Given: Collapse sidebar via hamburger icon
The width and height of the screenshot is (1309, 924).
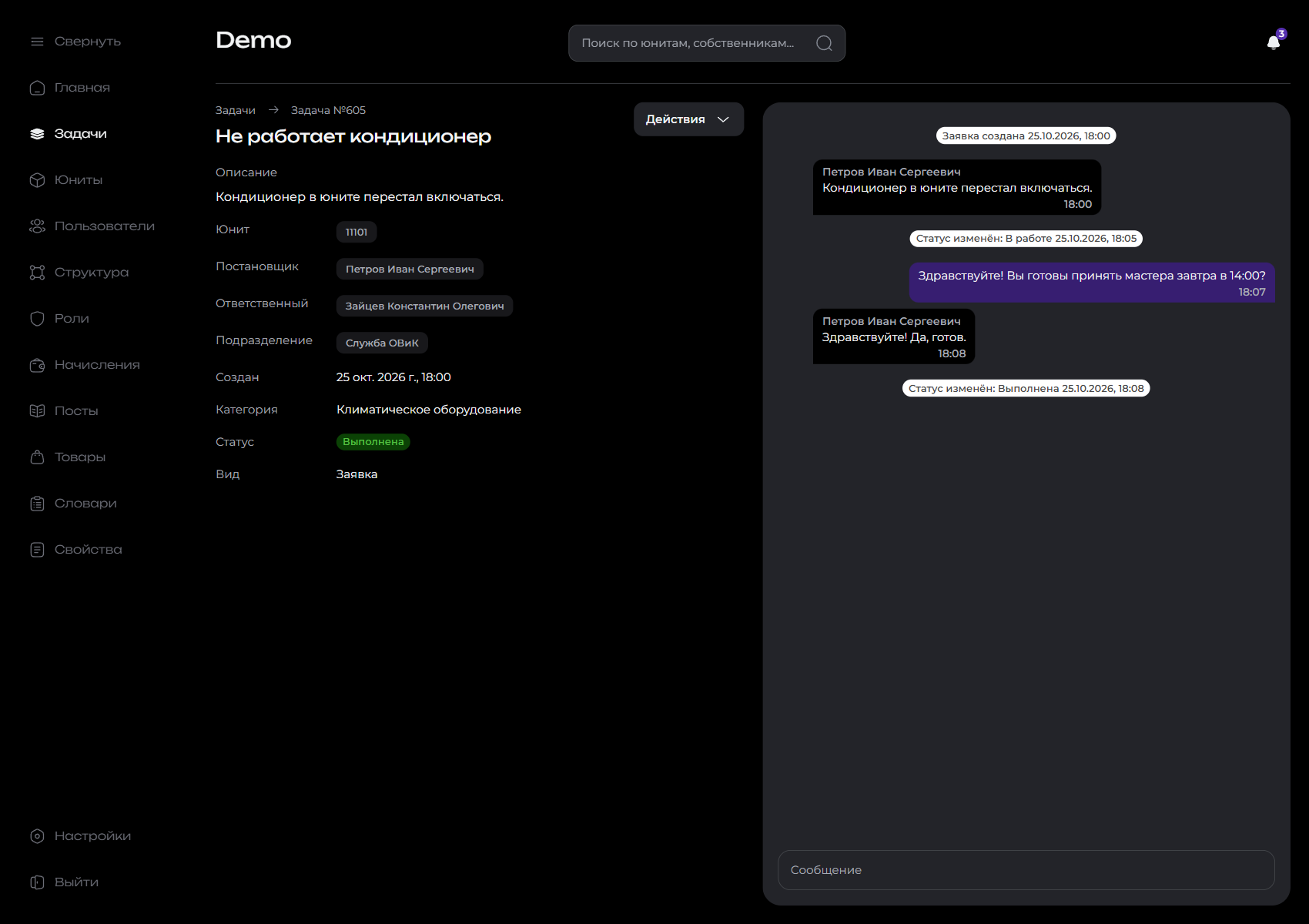Looking at the screenshot, I should click(37, 42).
